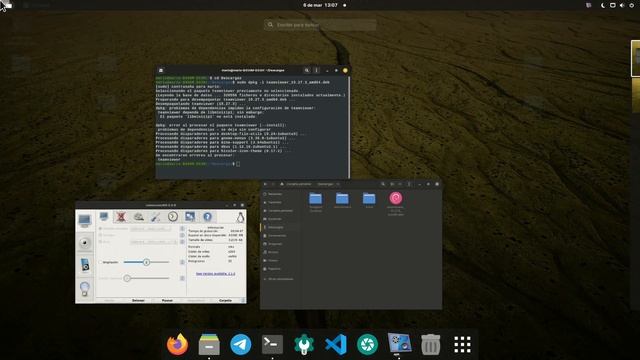Toggle the file manager list/grid view
This screenshot has width=640, height=360.
pyautogui.click(x=392, y=184)
